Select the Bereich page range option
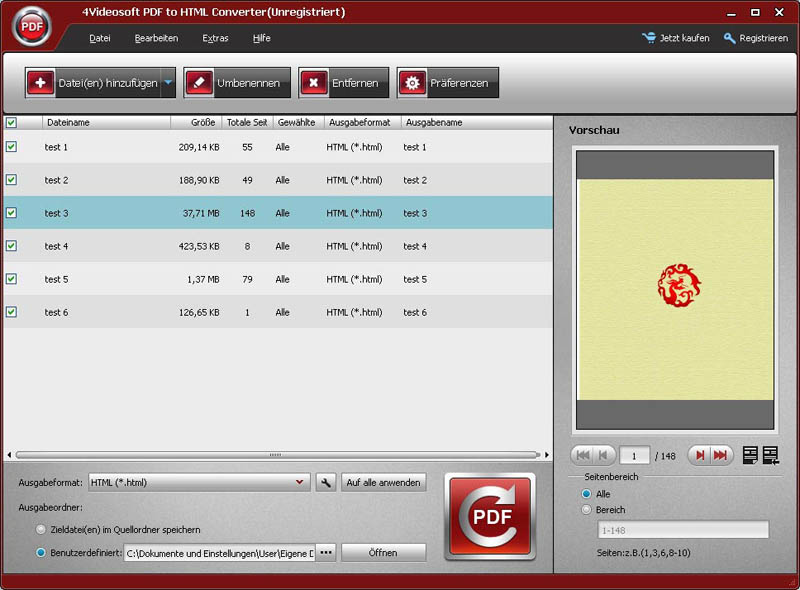 (587, 510)
